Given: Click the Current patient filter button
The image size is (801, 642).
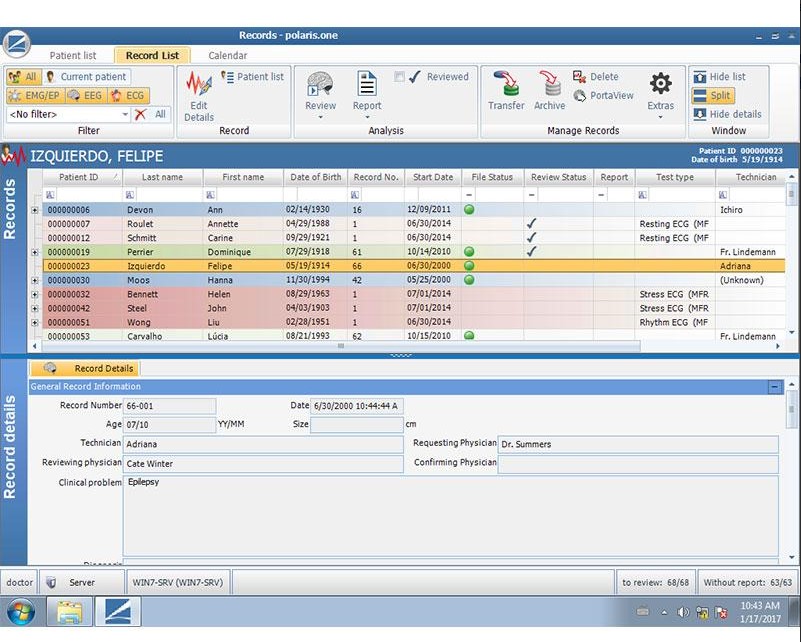Looking at the screenshot, I should (x=86, y=77).
